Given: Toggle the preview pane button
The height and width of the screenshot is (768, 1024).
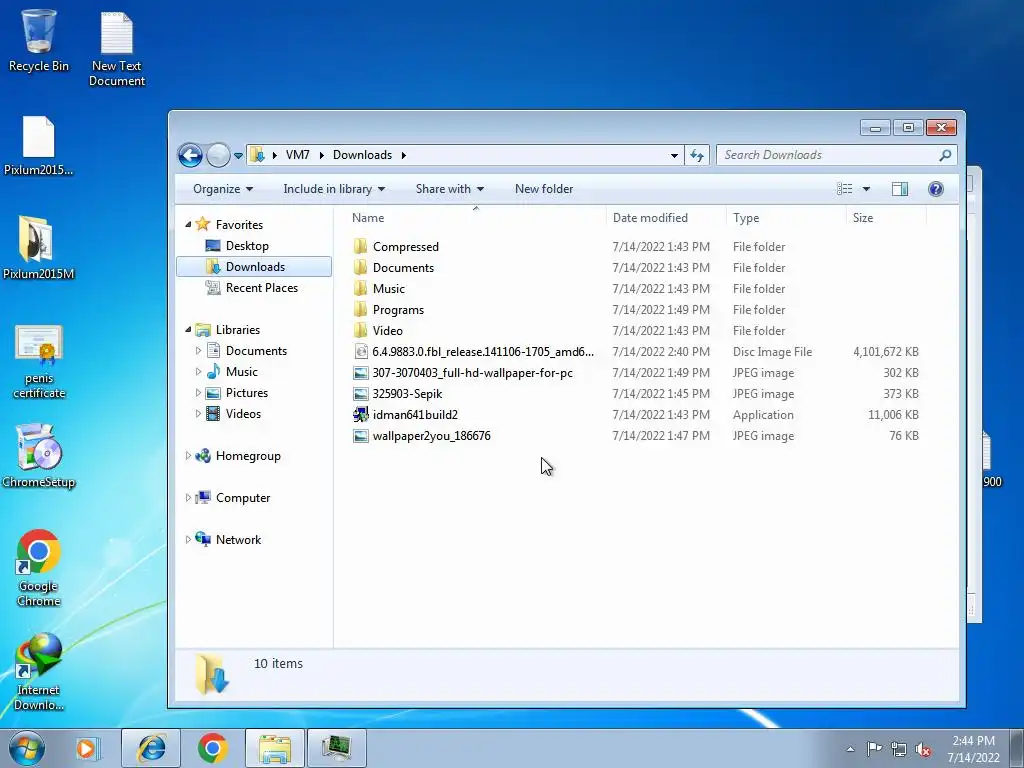Looking at the screenshot, I should tap(899, 189).
